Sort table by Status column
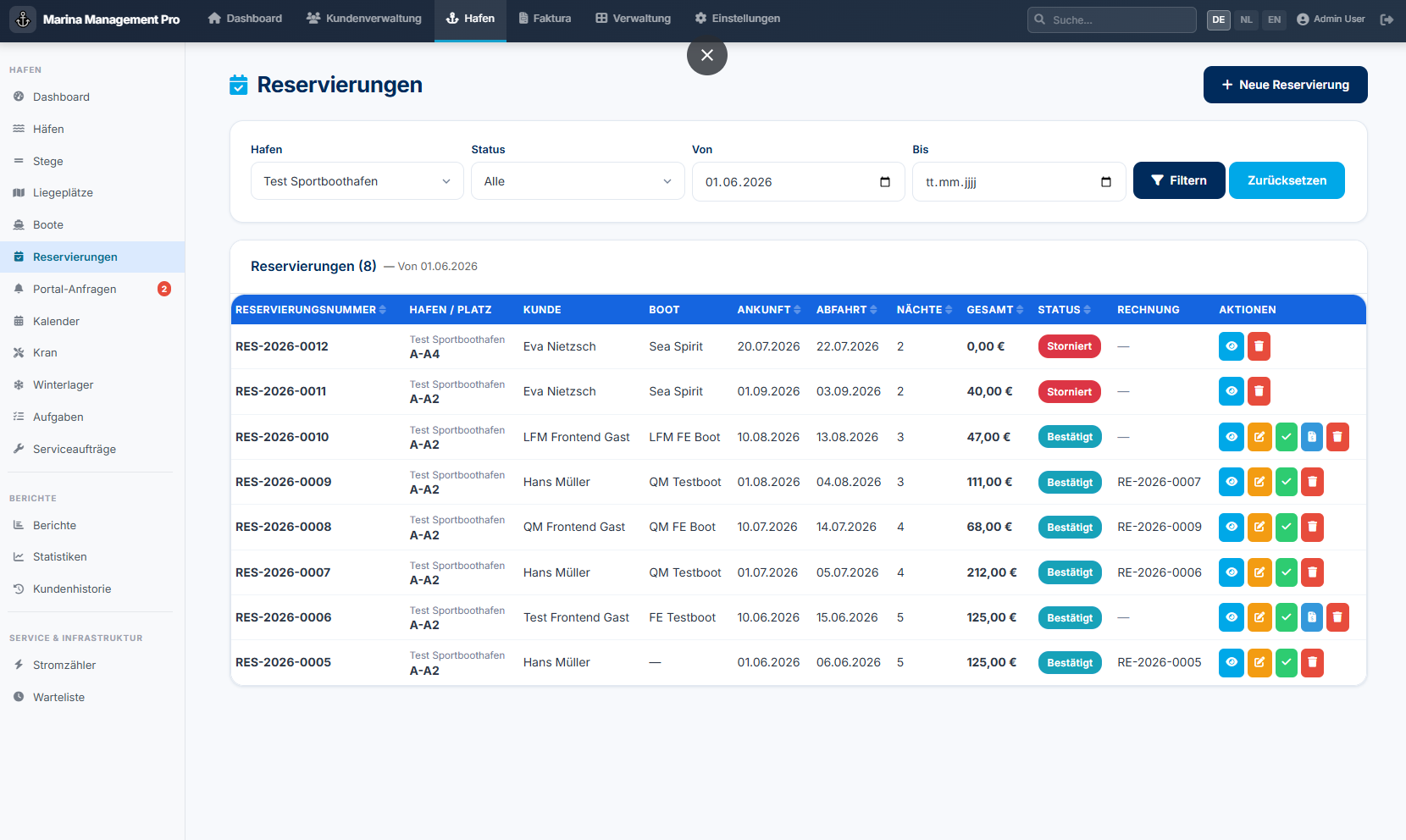Screen dimensions: 1406x840 tap(1065, 310)
